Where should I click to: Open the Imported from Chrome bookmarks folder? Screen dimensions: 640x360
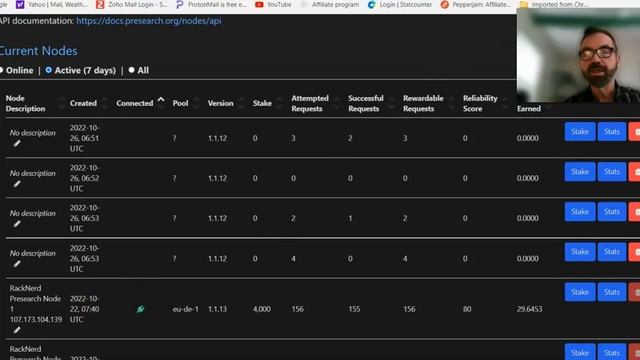554,4
